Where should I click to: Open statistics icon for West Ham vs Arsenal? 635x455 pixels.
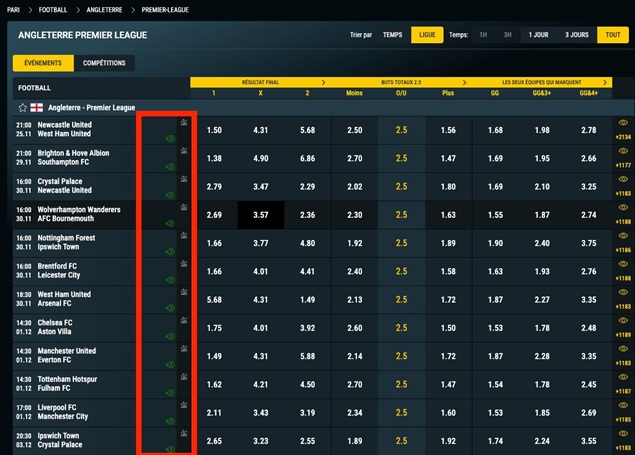click(184, 292)
